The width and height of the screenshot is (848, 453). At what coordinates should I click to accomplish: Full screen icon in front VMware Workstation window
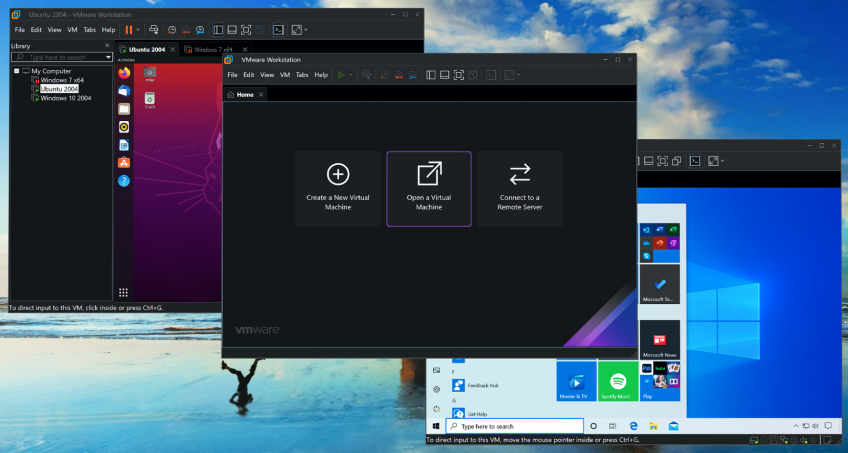(459, 75)
